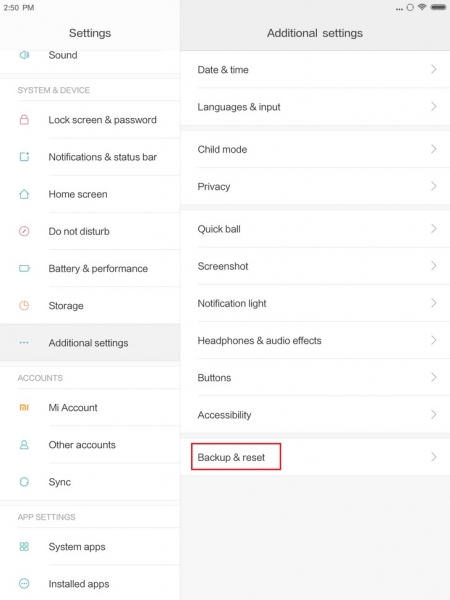Viewport: 450px width, 600px height.
Task: Open Installed apps entry
Action: (x=90, y=584)
